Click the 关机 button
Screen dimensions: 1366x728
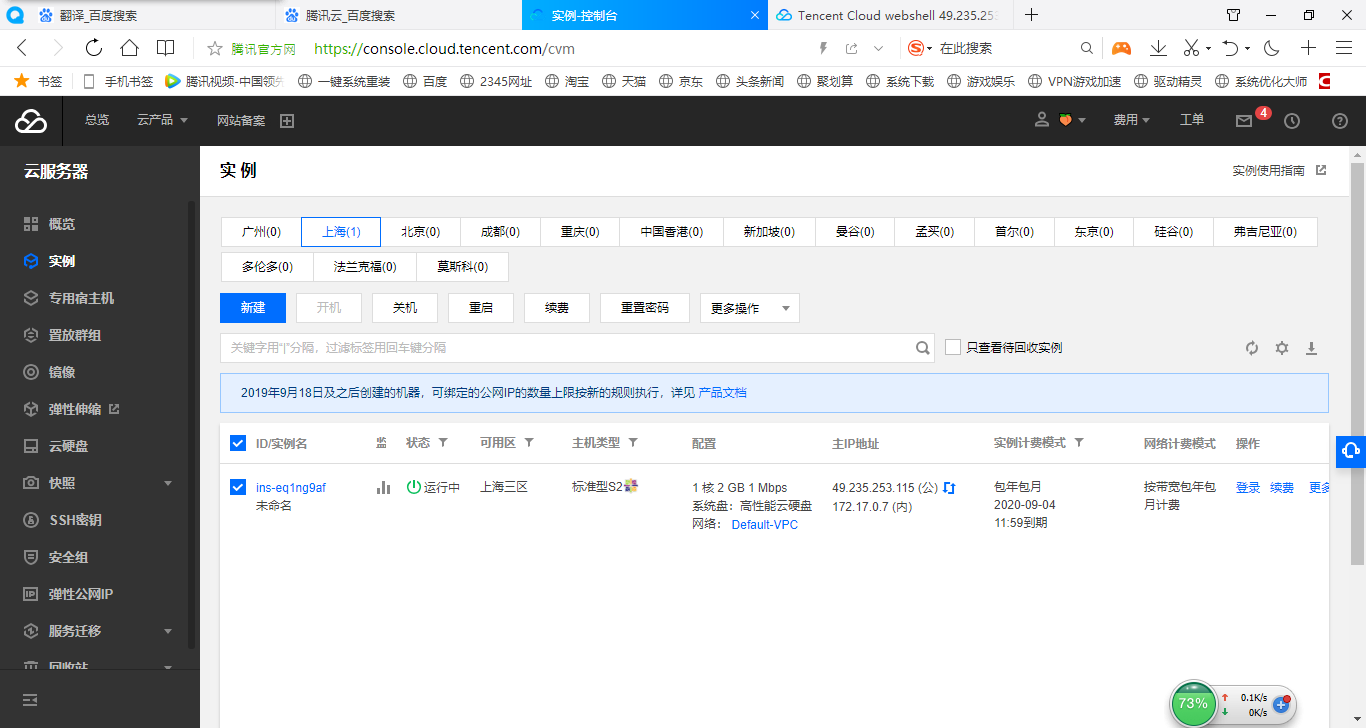(405, 308)
